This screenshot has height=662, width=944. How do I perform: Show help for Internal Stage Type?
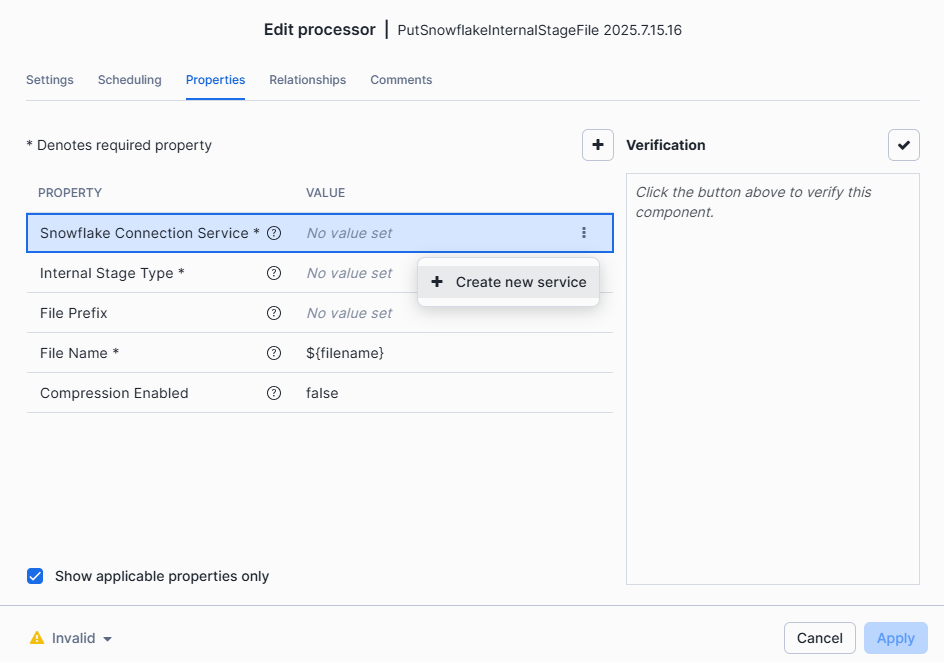coord(274,273)
